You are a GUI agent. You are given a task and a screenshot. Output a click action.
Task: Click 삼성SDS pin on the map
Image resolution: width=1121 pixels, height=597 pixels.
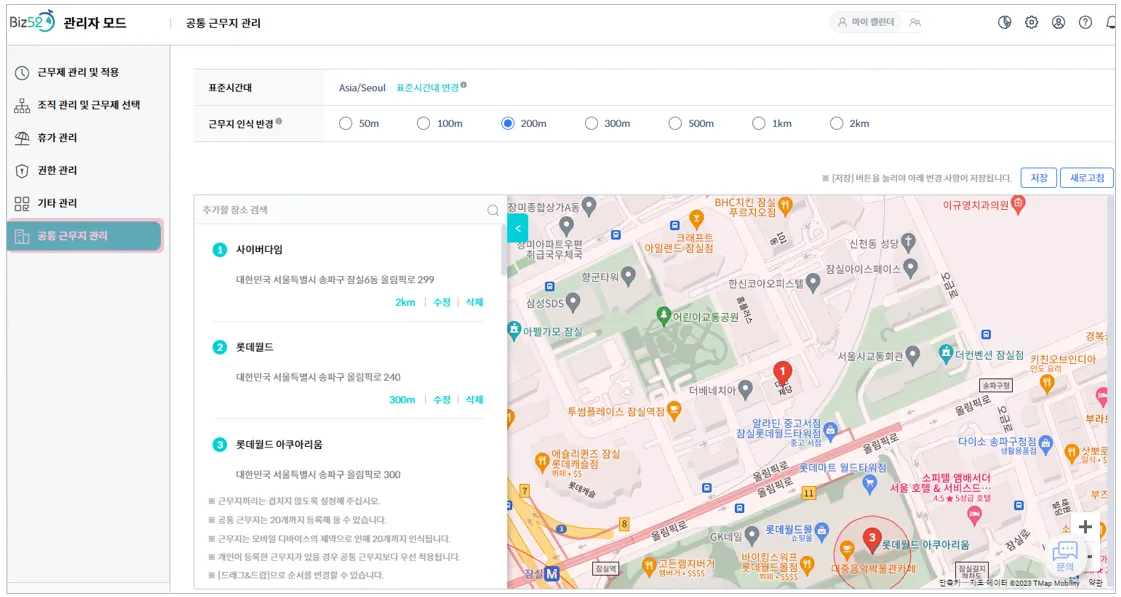573,301
